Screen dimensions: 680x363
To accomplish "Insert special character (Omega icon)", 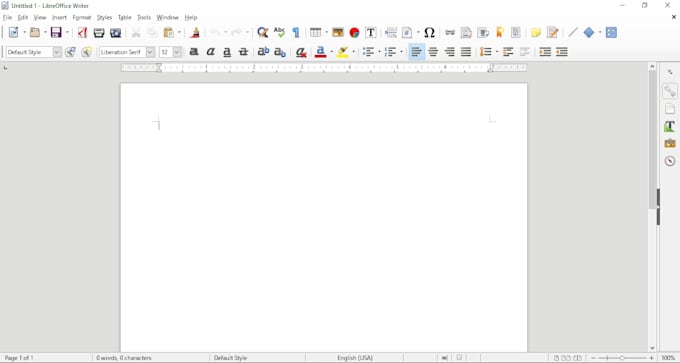I will point(429,33).
